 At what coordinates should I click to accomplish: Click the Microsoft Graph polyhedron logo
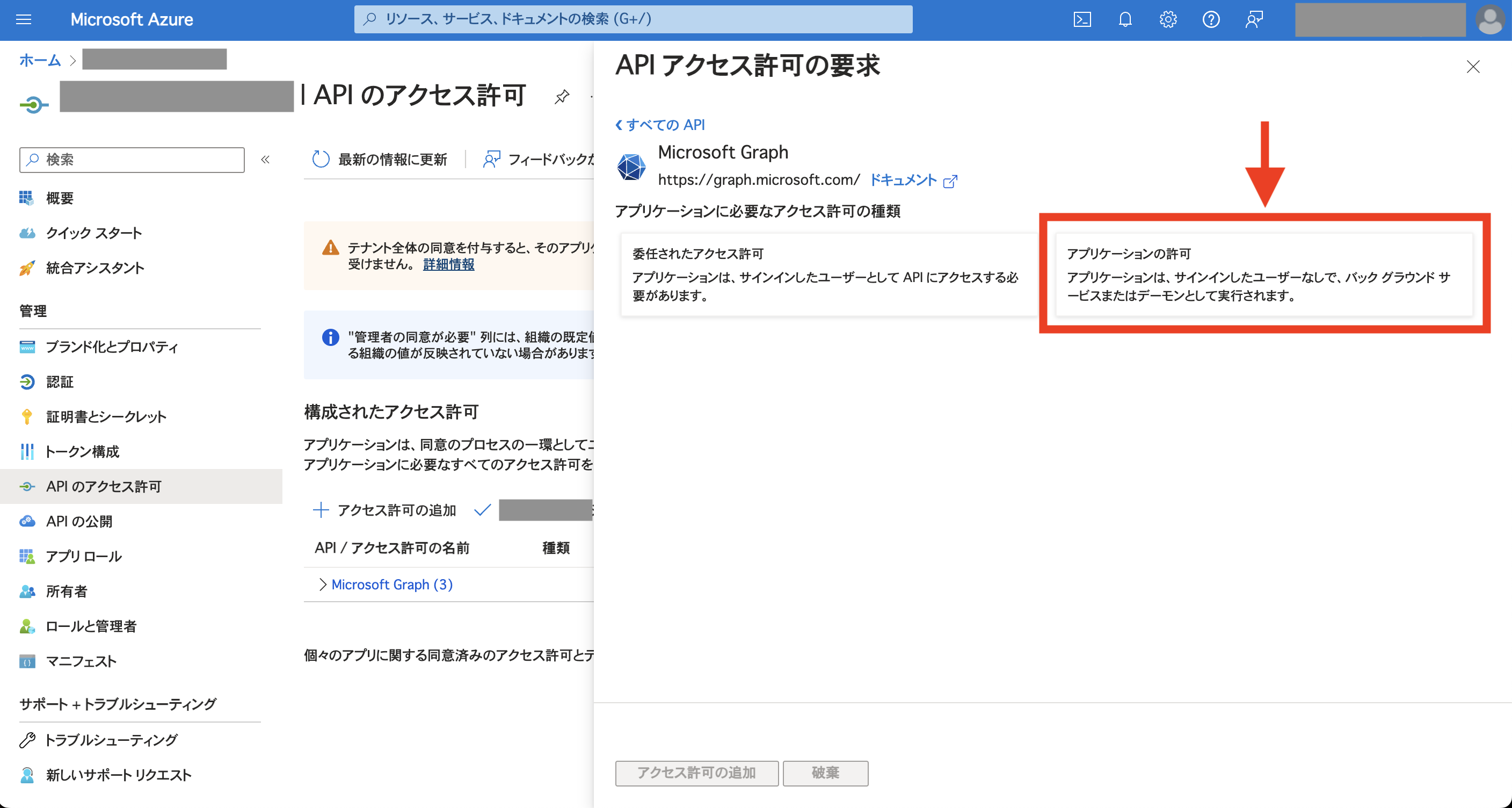(631, 167)
